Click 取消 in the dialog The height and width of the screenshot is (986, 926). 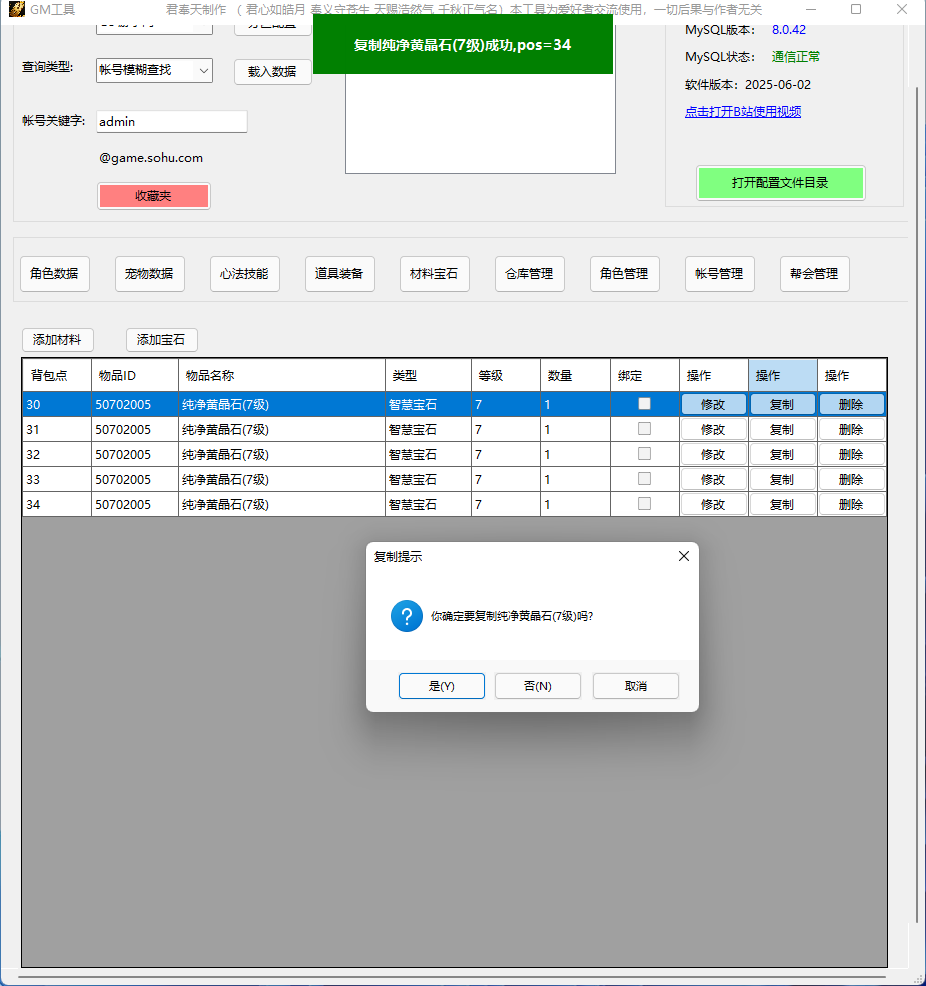pyautogui.click(x=635, y=686)
